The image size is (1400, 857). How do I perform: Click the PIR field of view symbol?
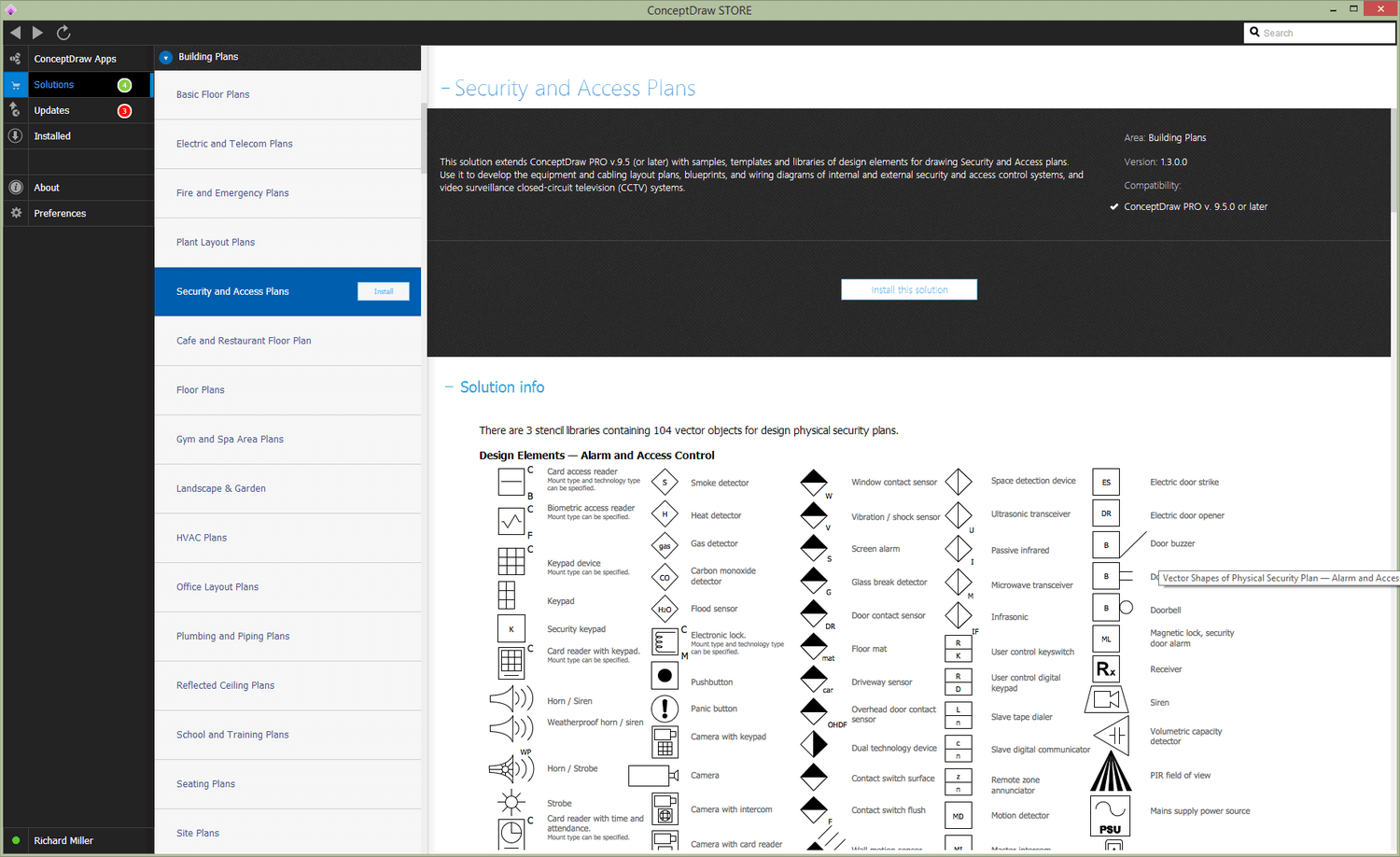(1111, 772)
